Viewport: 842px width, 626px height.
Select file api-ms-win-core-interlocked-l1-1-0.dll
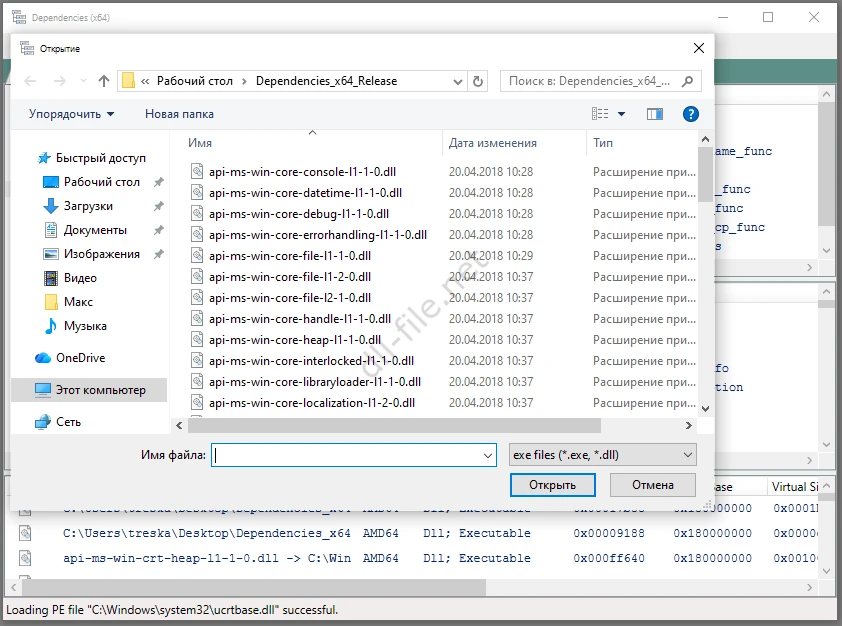pyautogui.click(x=311, y=361)
